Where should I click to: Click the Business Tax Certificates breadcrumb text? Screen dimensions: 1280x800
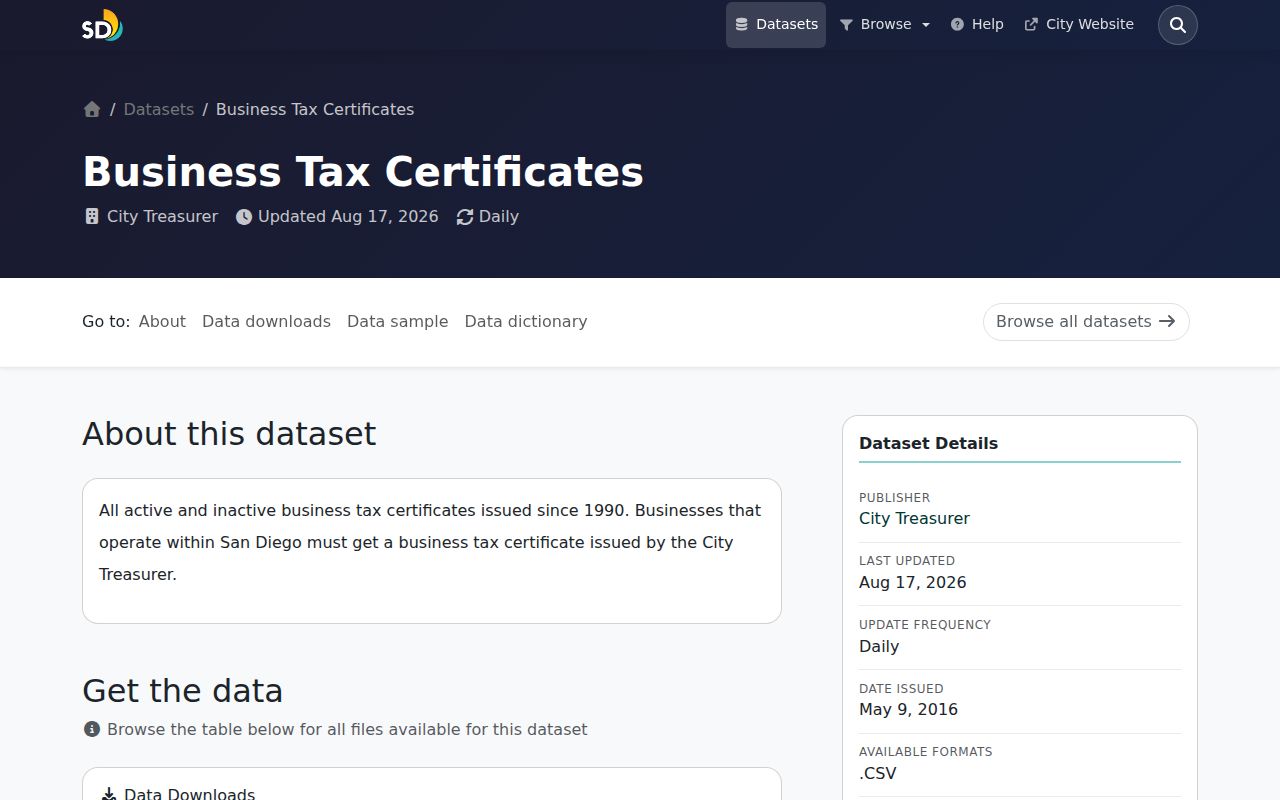(x=315, y=109)
